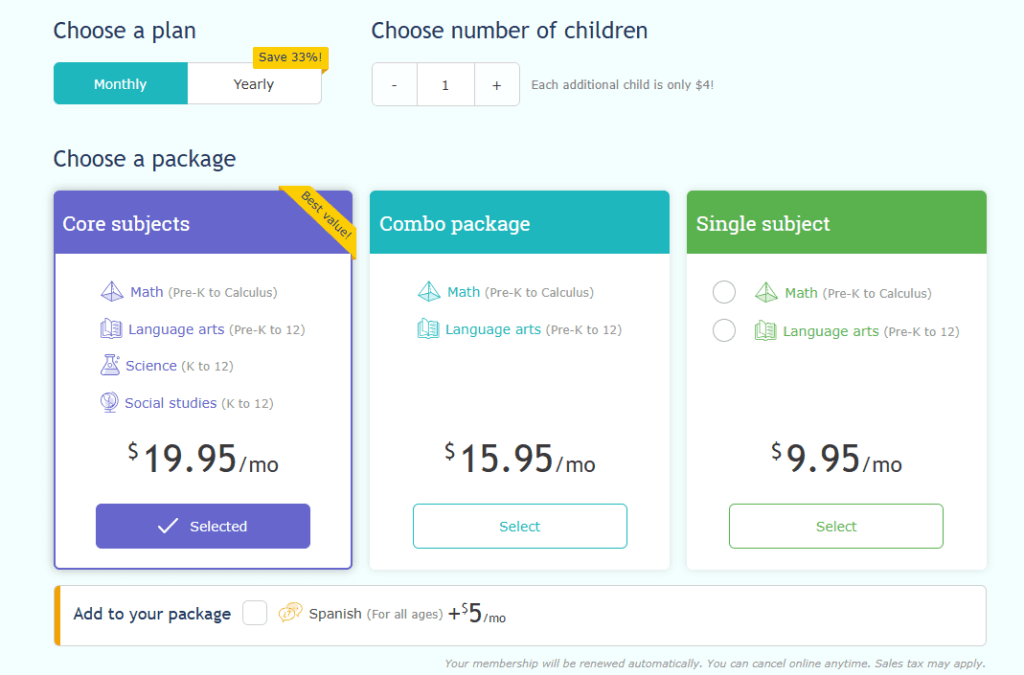Select the Combo package
Viewport: 1024px width, 675px height.
[x=519, y=525]
